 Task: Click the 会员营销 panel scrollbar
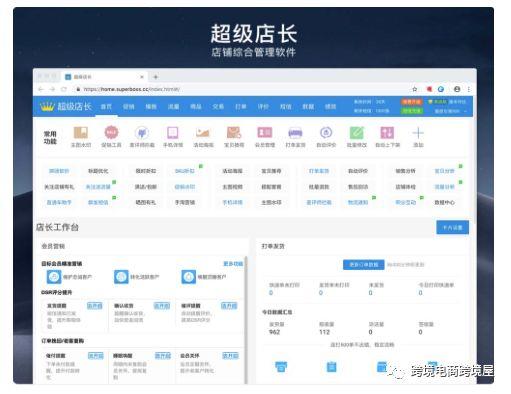click(246, 320)
